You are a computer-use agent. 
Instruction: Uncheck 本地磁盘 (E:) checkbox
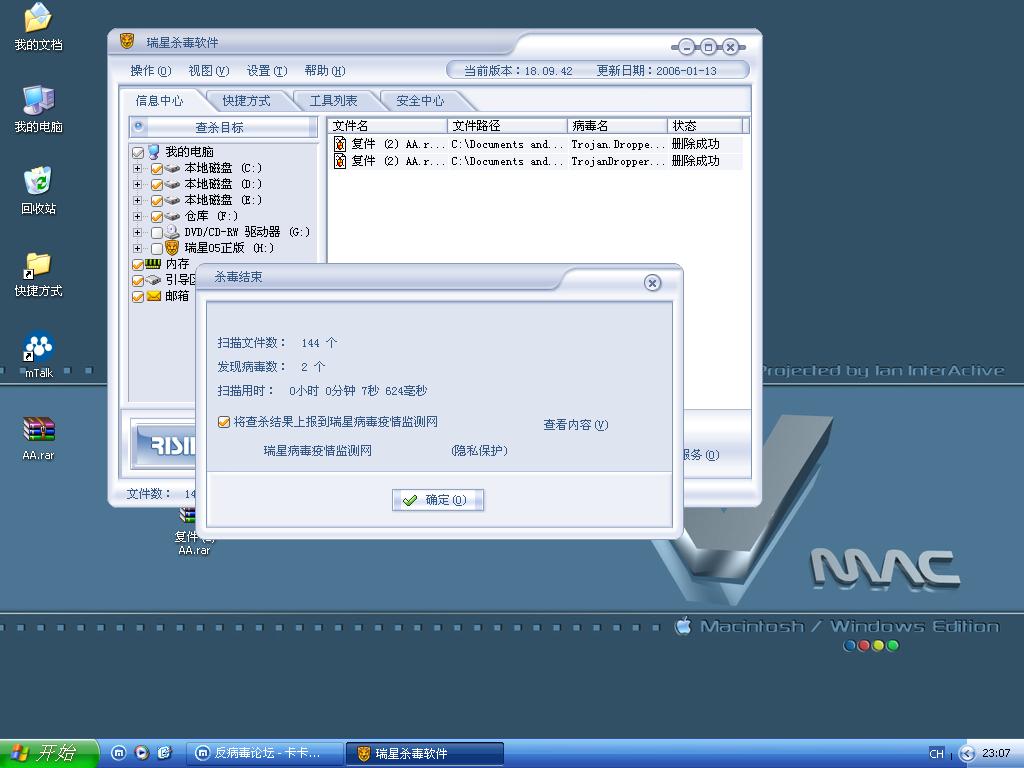click(157, 200)
